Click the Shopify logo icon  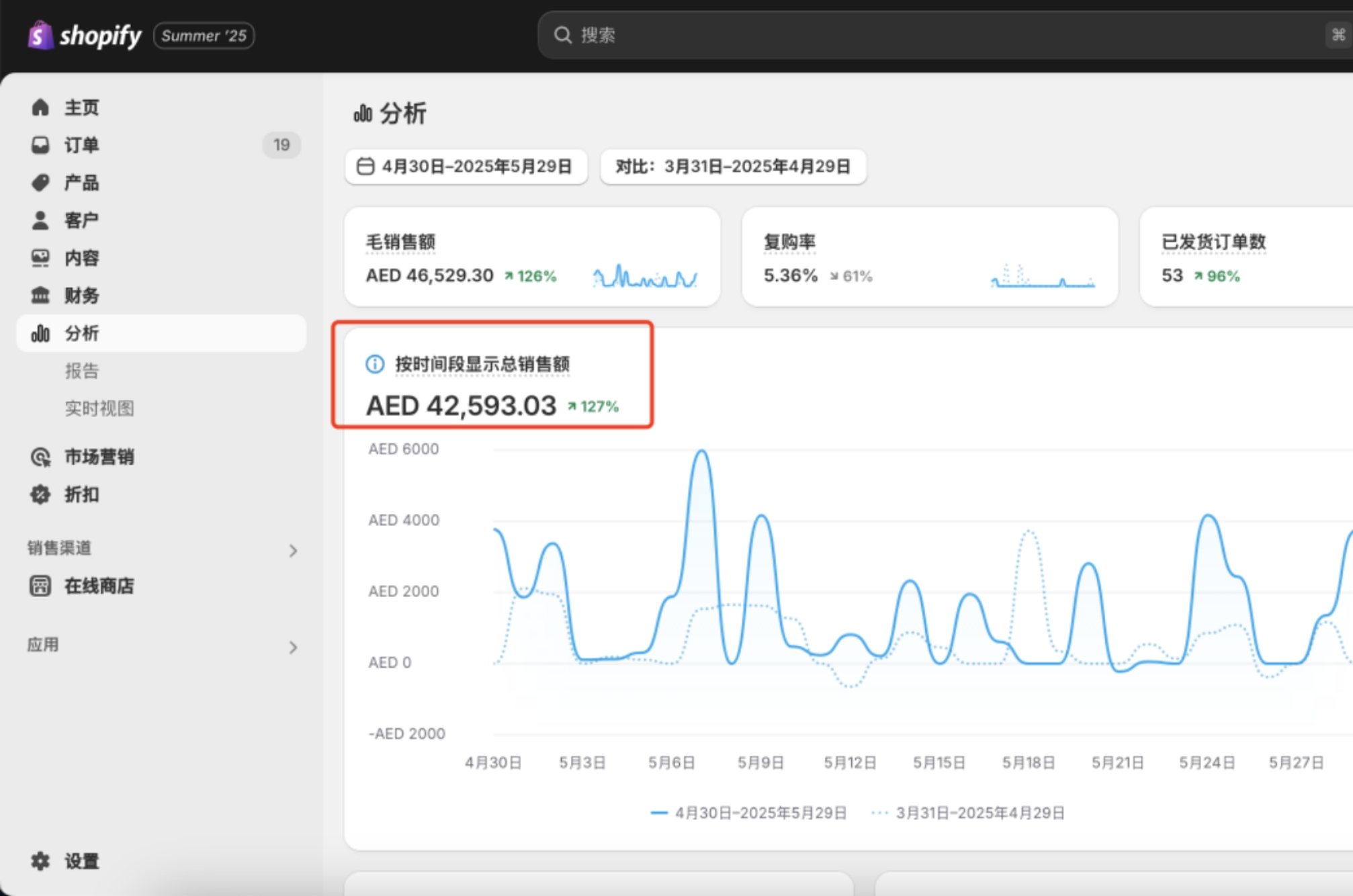point(40,35)
